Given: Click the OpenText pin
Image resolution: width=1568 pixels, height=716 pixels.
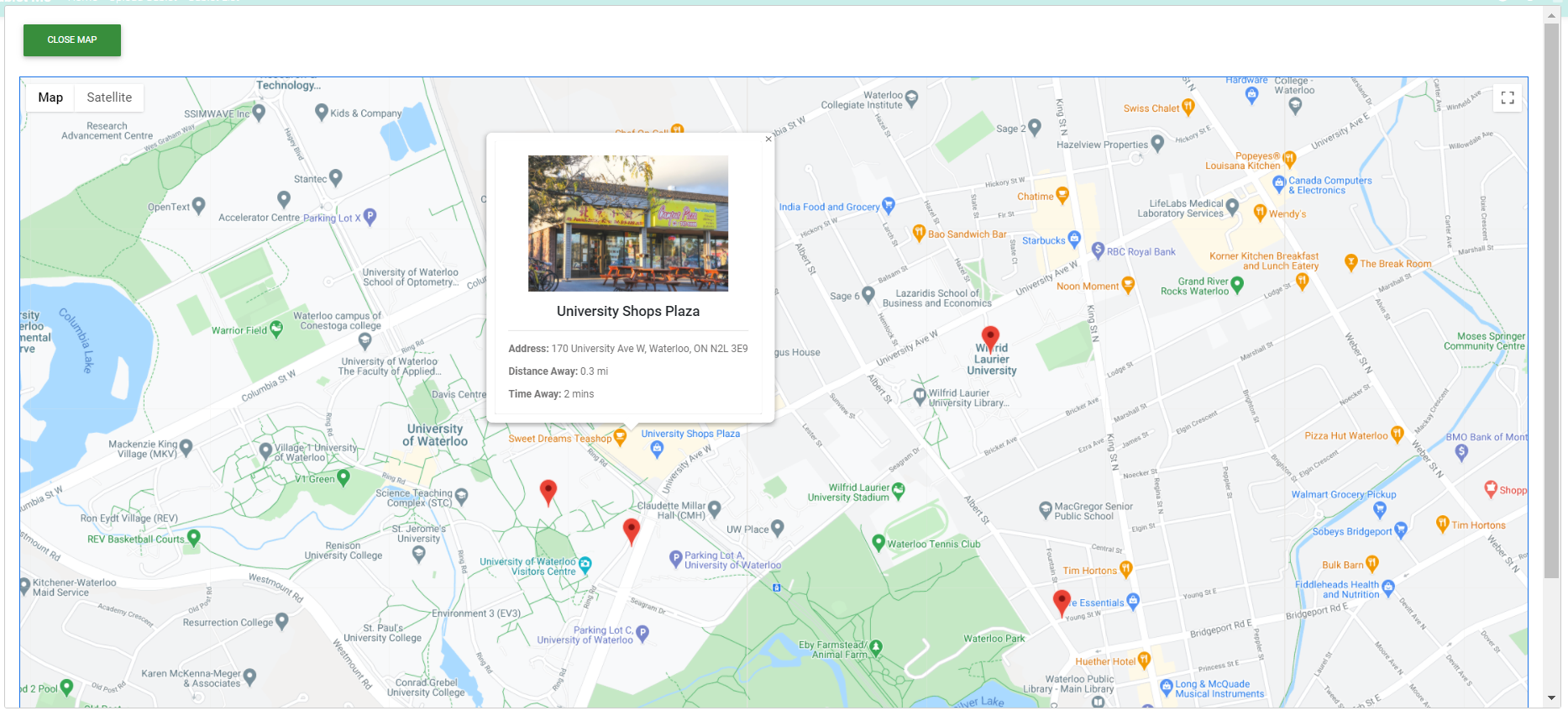Looking at the screenshot, I should click(x=199, y=205).
